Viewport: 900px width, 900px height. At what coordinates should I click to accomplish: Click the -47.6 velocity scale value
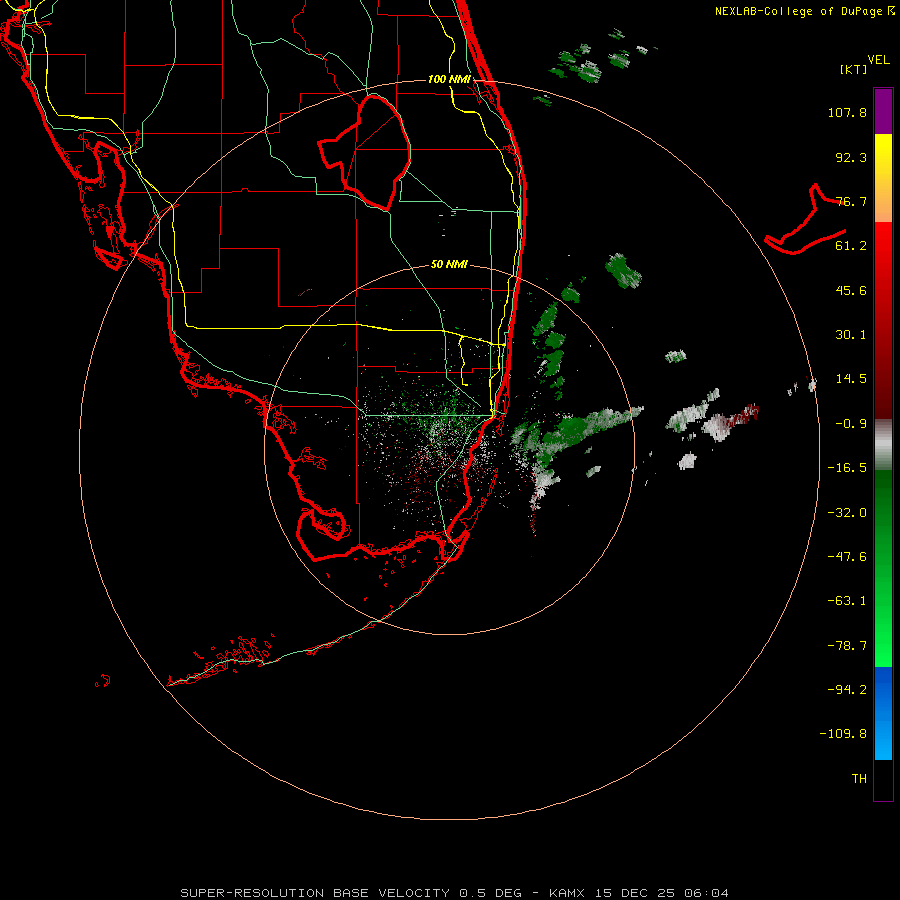pos(847,557)
